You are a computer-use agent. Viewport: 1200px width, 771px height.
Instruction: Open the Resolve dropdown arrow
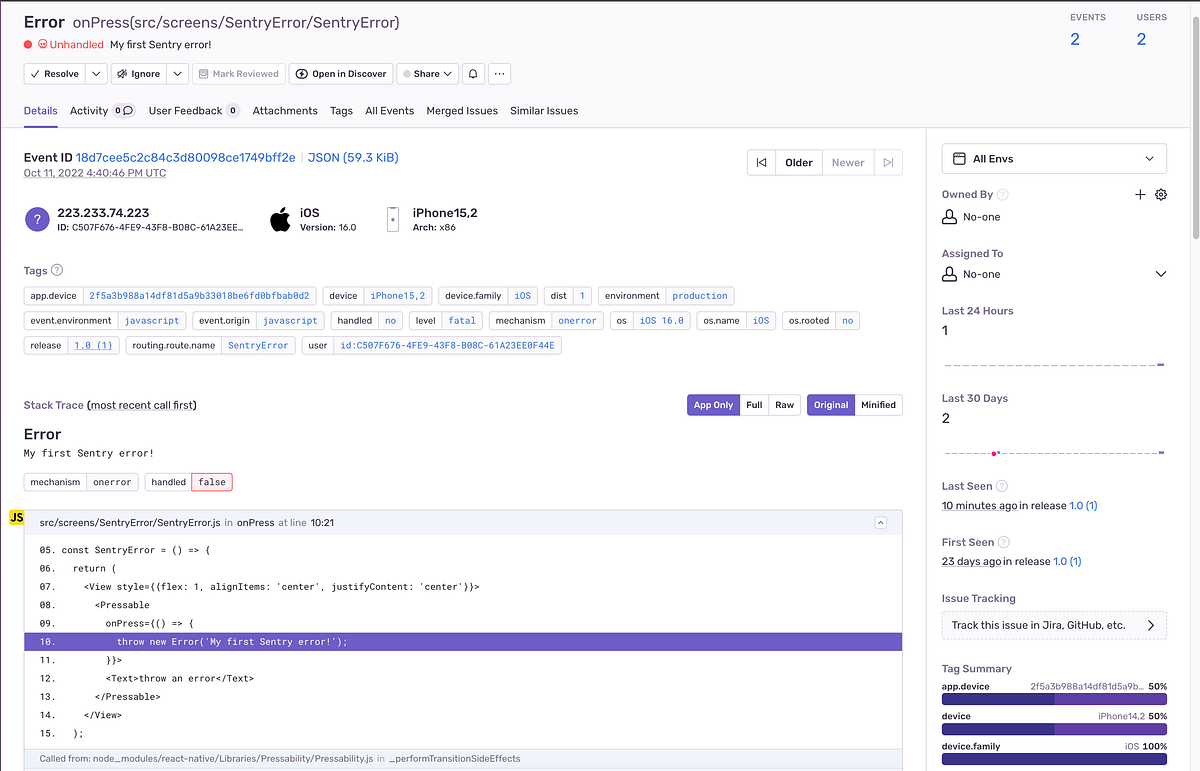[96, 74]
